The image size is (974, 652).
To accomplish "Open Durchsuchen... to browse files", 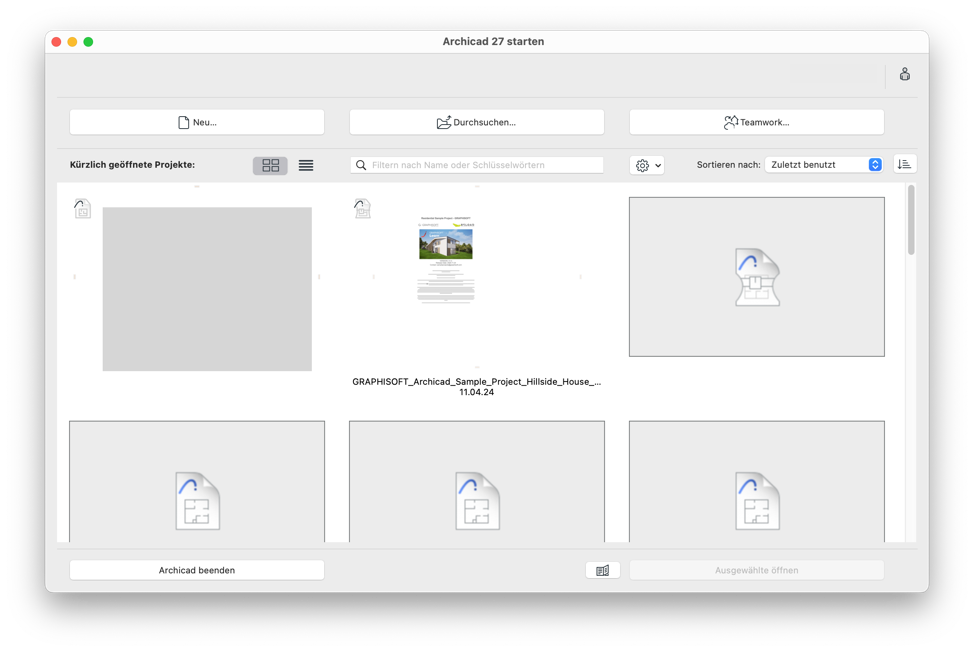I will click(476, 122).
